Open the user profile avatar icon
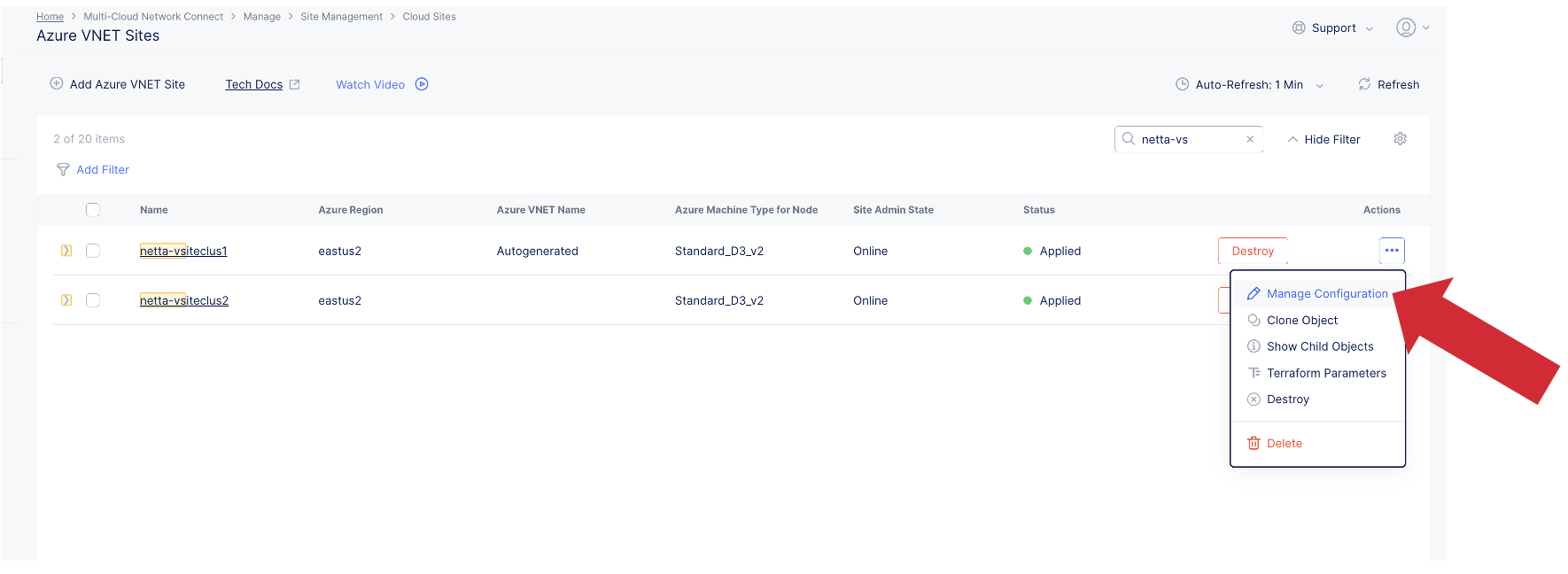Image resolution: width=1568 pixels, height=574 pixels. pyautogui.click(x=1406, y=27)
